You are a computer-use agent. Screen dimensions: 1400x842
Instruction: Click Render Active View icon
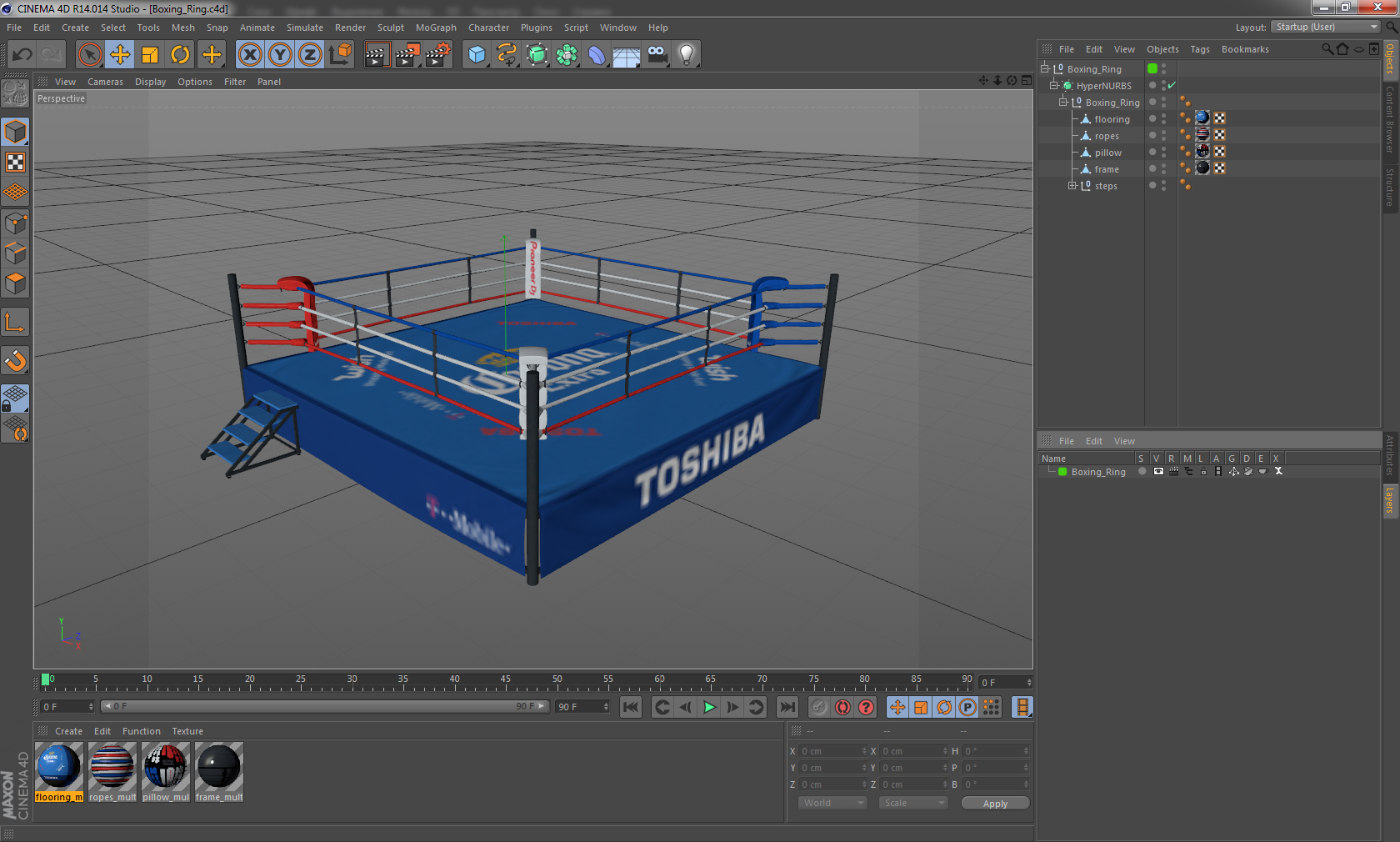(x=377, y=55)
